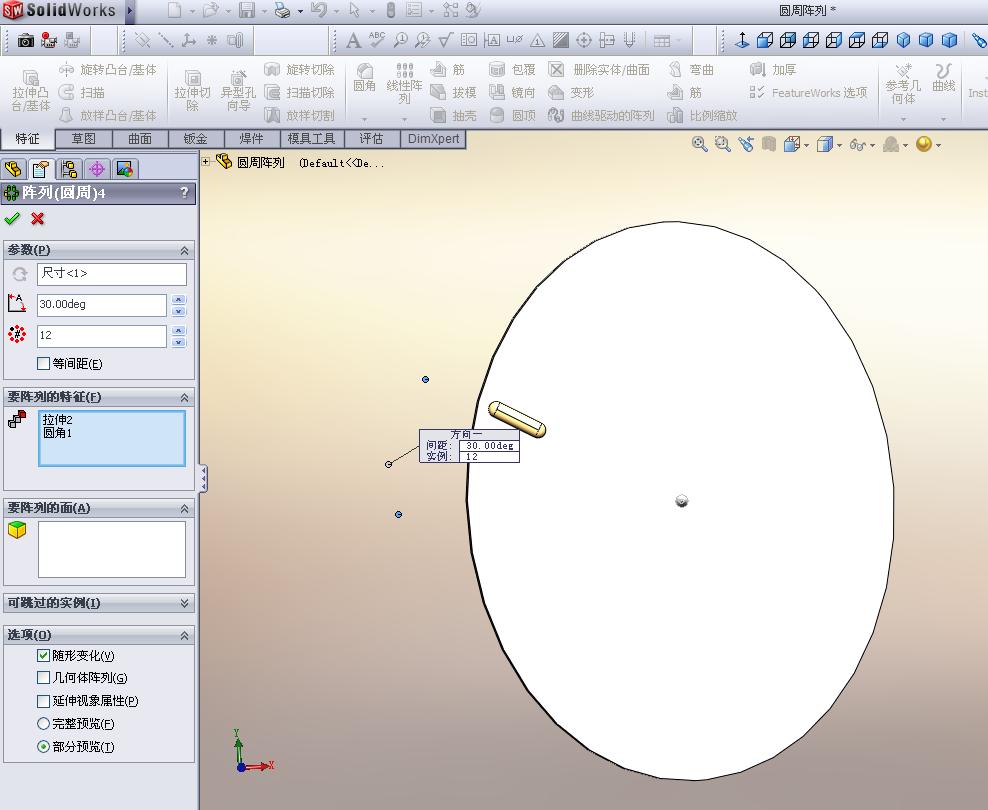Click the 线性阵列 linear pattern icon
Screen dimensions: 988x810
[404, 84]
